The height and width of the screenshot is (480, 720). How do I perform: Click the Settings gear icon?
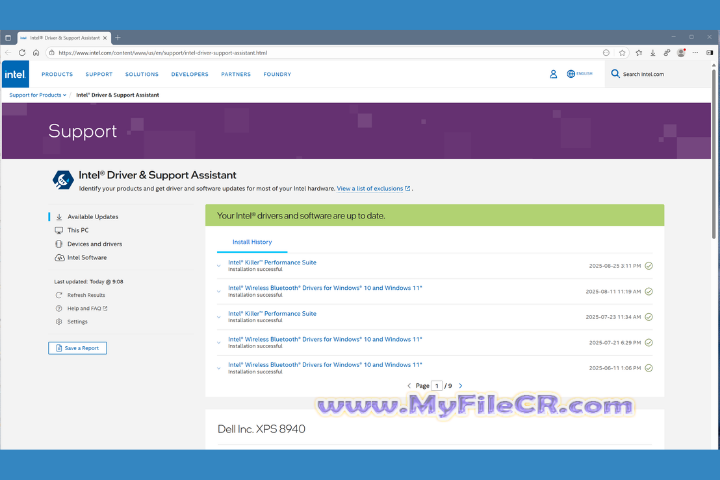coord(59,322)
